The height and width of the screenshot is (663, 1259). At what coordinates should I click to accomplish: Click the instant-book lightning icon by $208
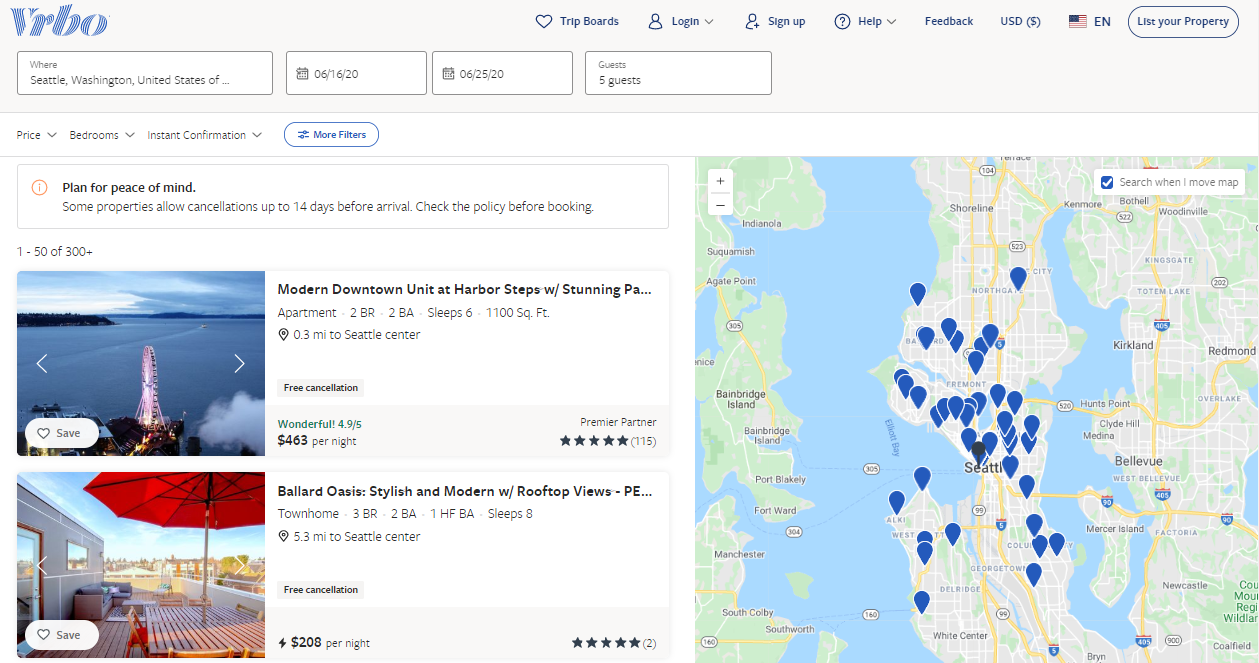(x=282, y=642)
